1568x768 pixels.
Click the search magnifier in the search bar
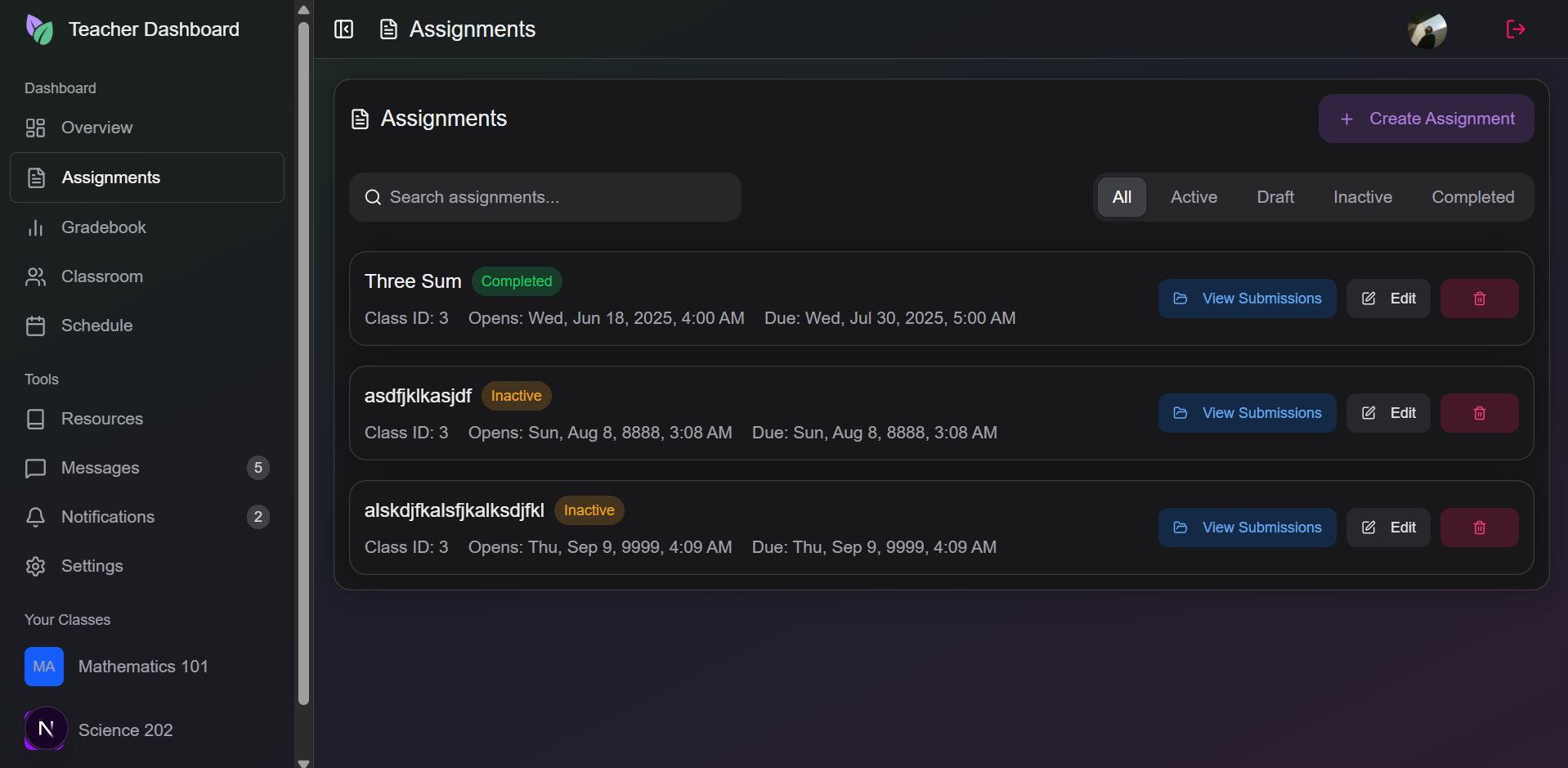[373, 197]
